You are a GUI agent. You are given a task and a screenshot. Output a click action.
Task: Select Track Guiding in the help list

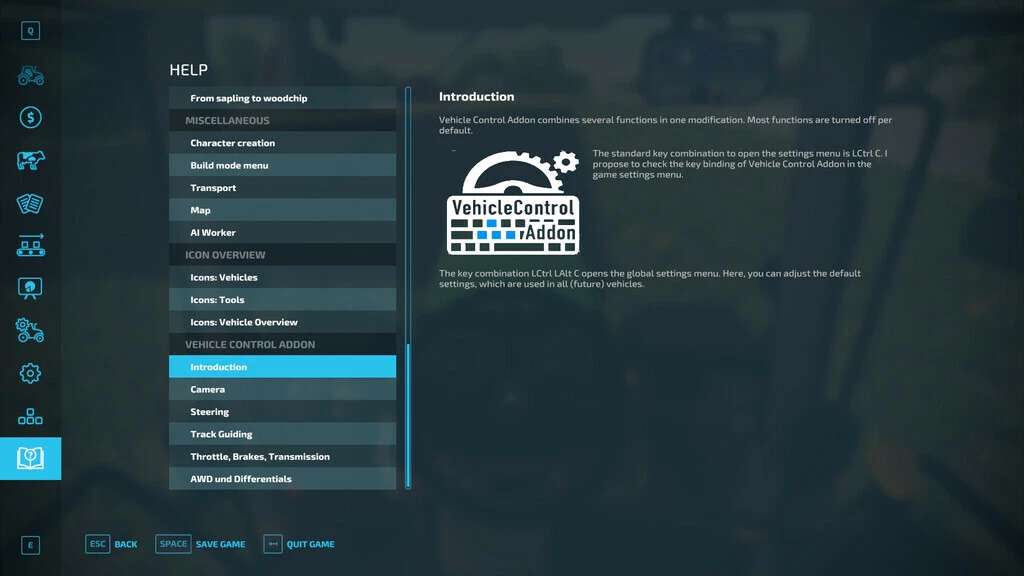point(282,434)
